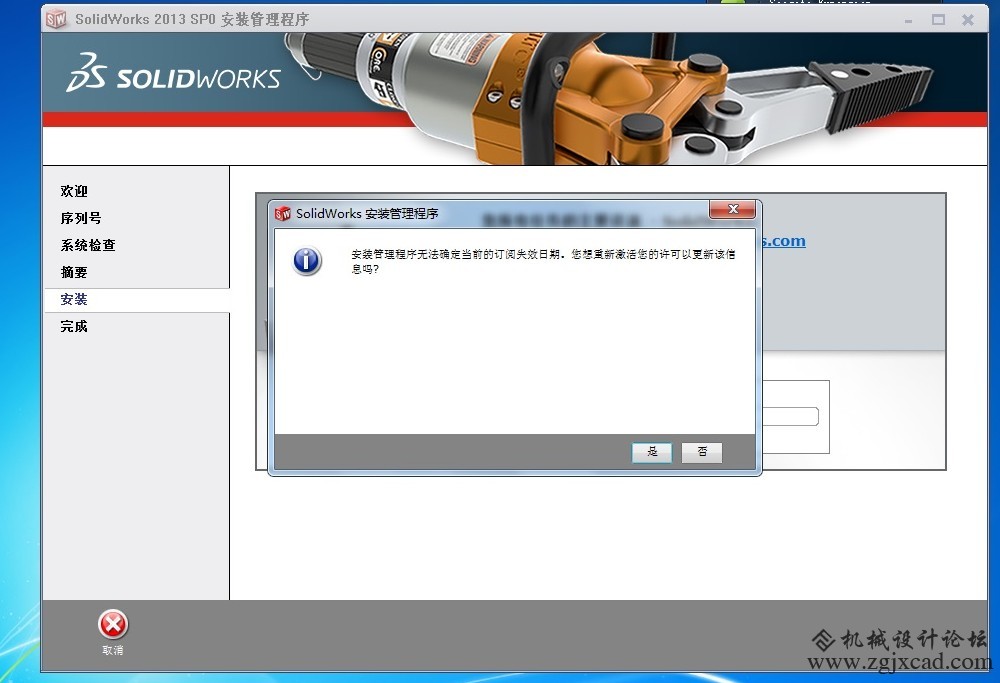
Task: Click SolidWorks icon in dialog title bar
Action: tap(283, 214)
